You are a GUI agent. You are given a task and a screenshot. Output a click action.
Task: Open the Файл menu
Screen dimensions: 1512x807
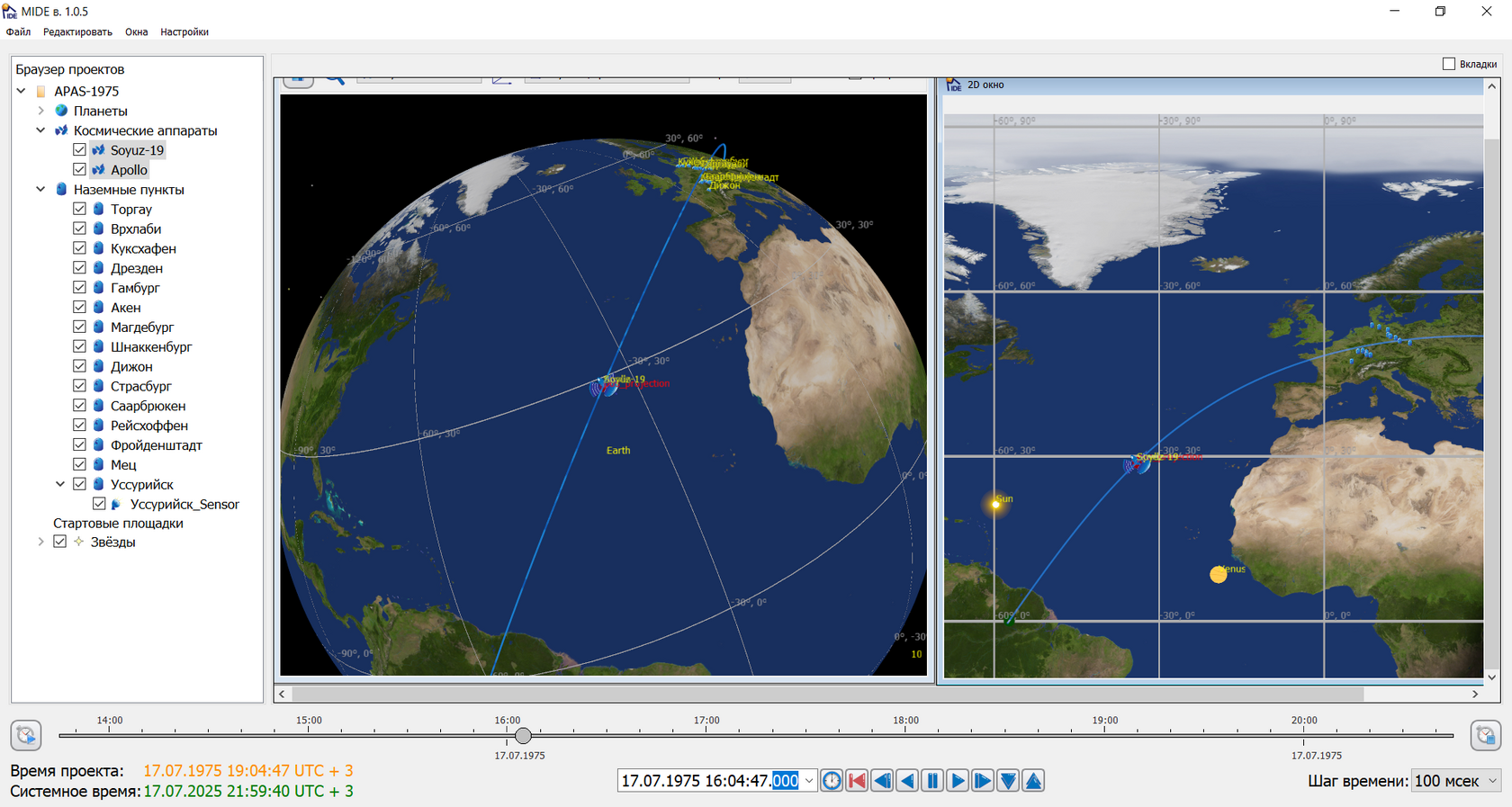(x=18, y=31)
